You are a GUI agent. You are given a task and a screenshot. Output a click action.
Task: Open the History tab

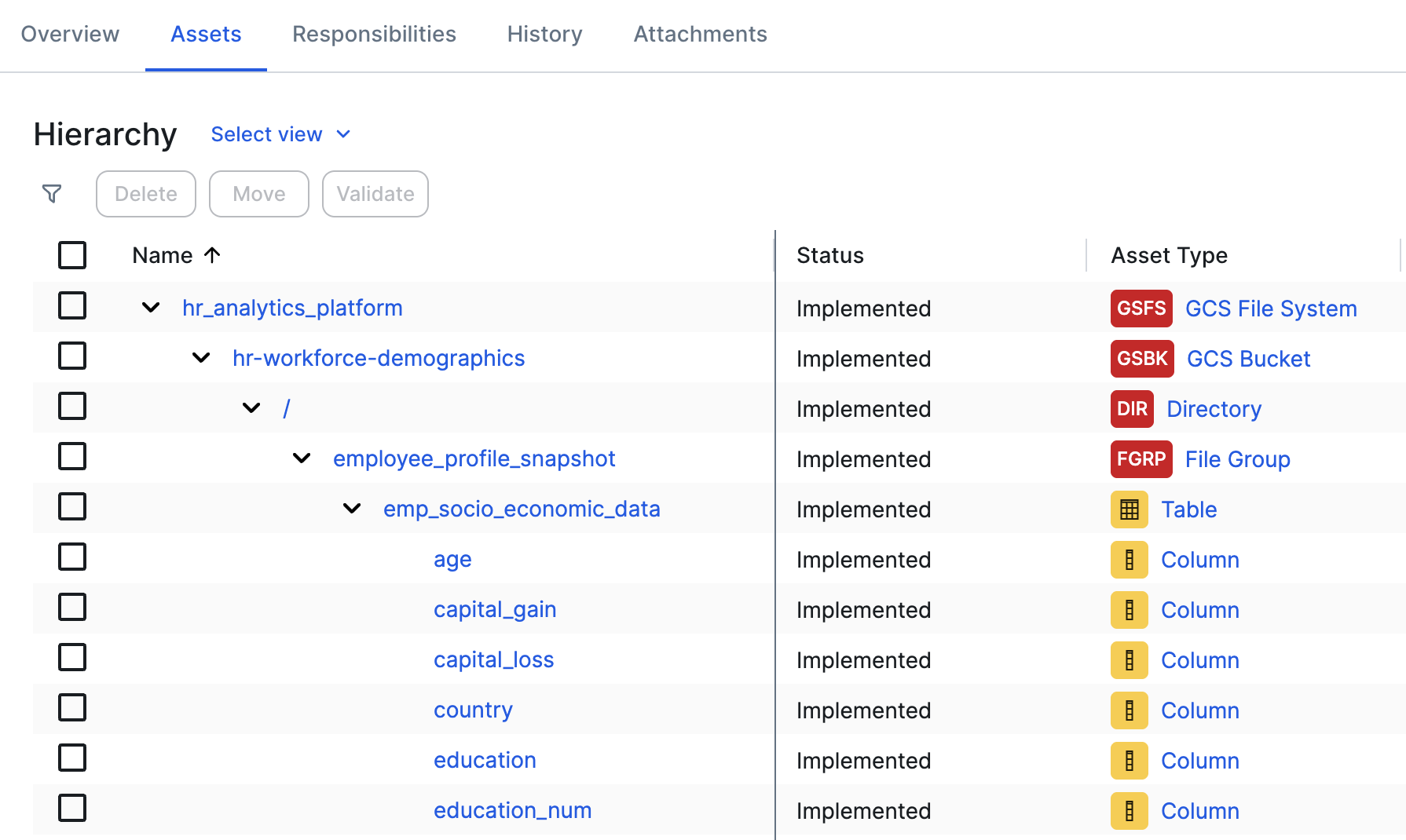point(544,35)
